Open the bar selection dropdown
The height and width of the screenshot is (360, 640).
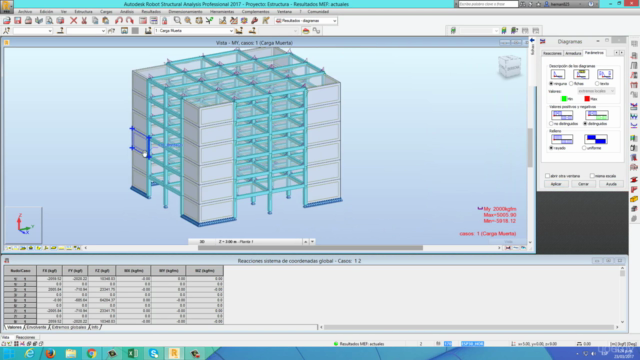86,31
